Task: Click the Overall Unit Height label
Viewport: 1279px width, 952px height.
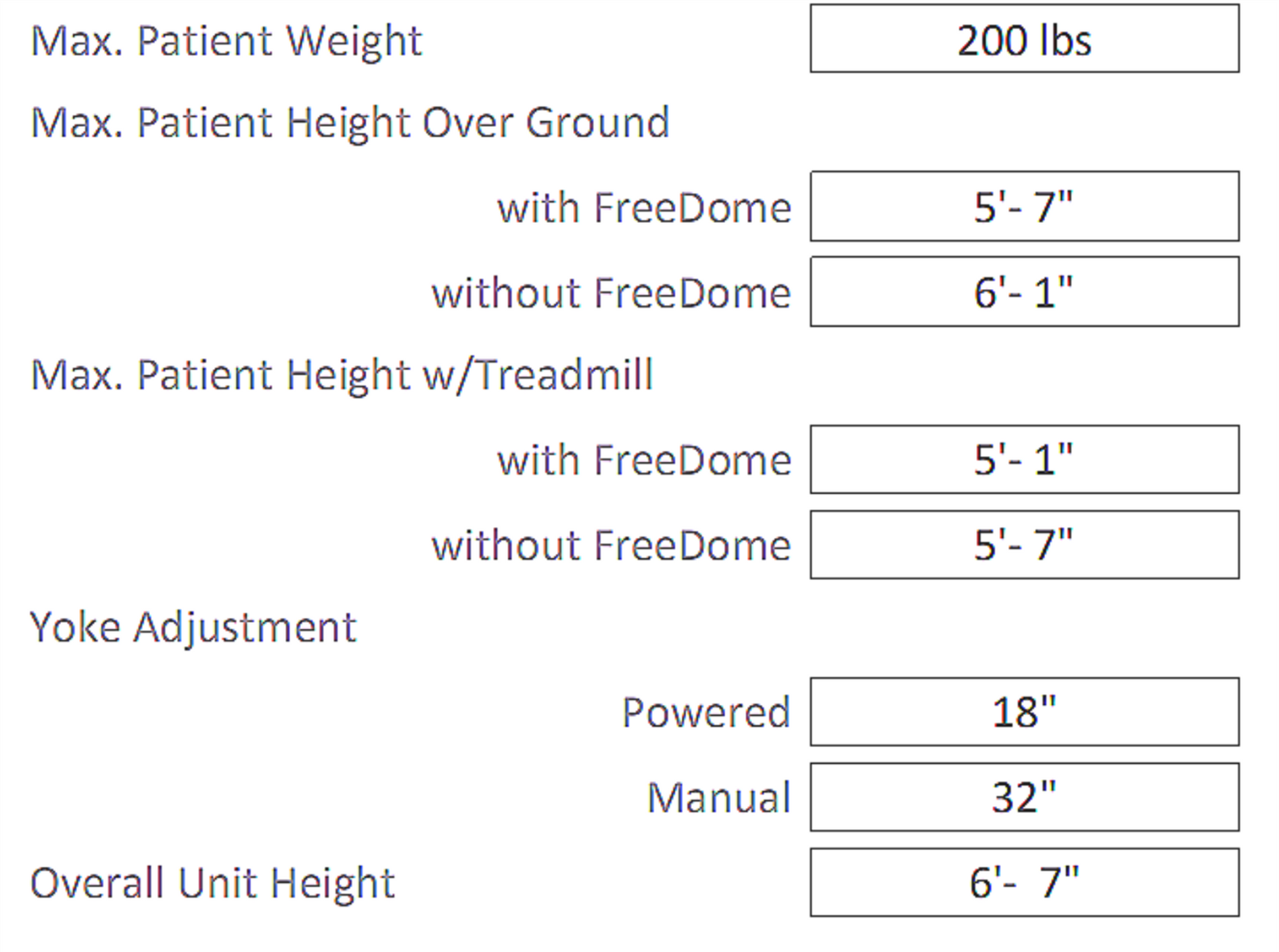Action: pyautogui.click(x=212, y=882)
